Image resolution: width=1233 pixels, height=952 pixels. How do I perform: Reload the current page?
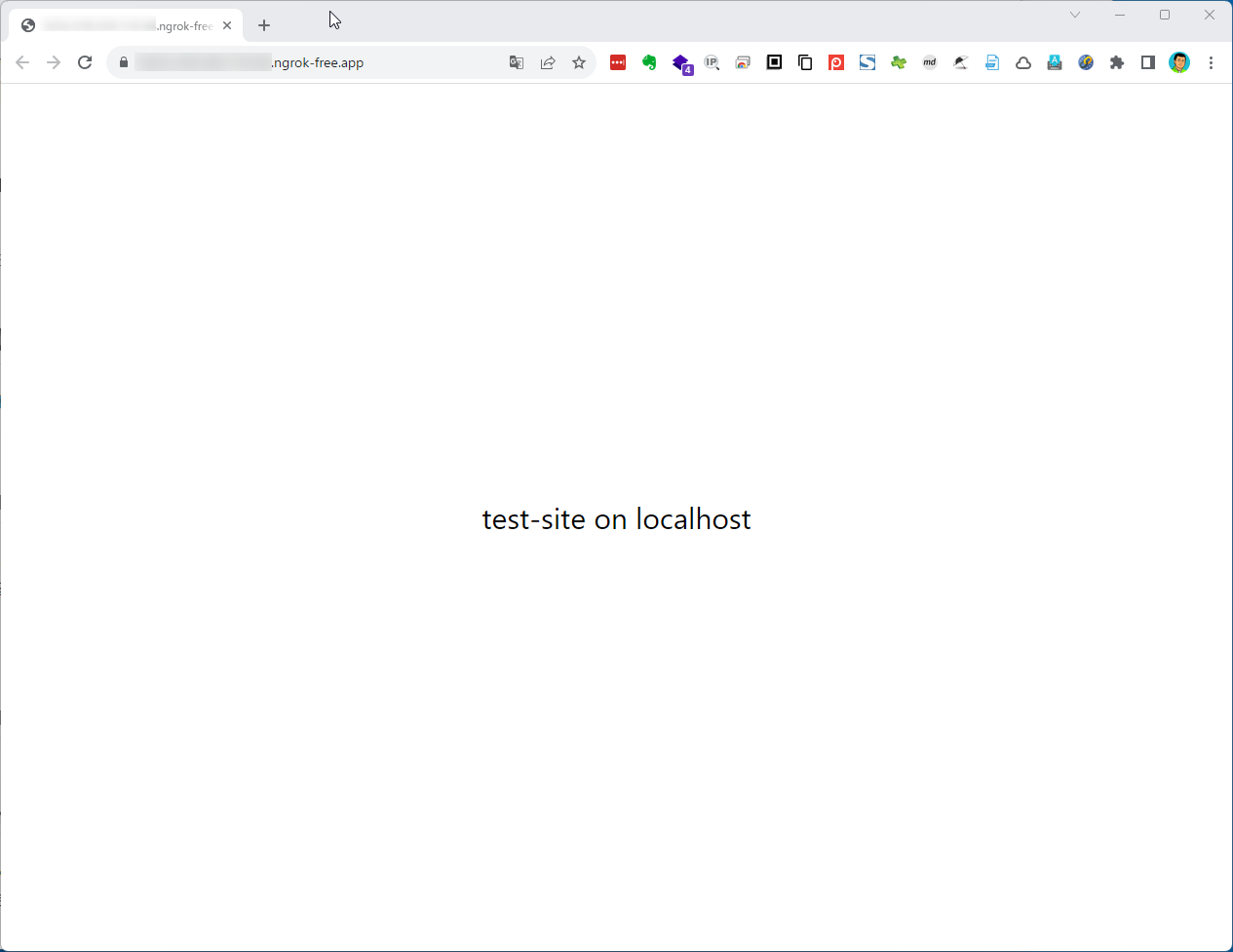coord(85,62)
